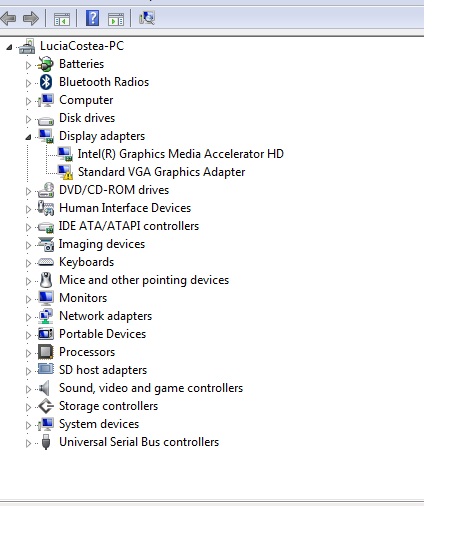Expand the Network adapters node
460x537 pixels.
pyautogui.click(x=28, y=317)
